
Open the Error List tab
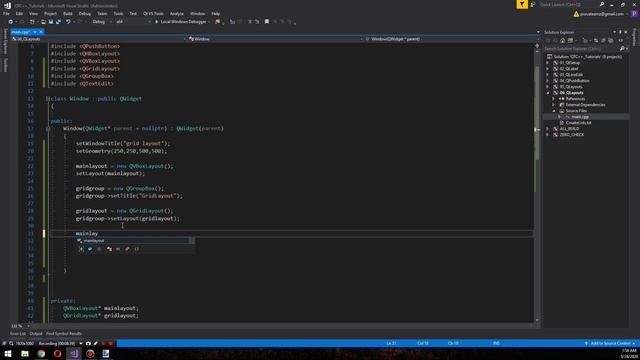18,334
